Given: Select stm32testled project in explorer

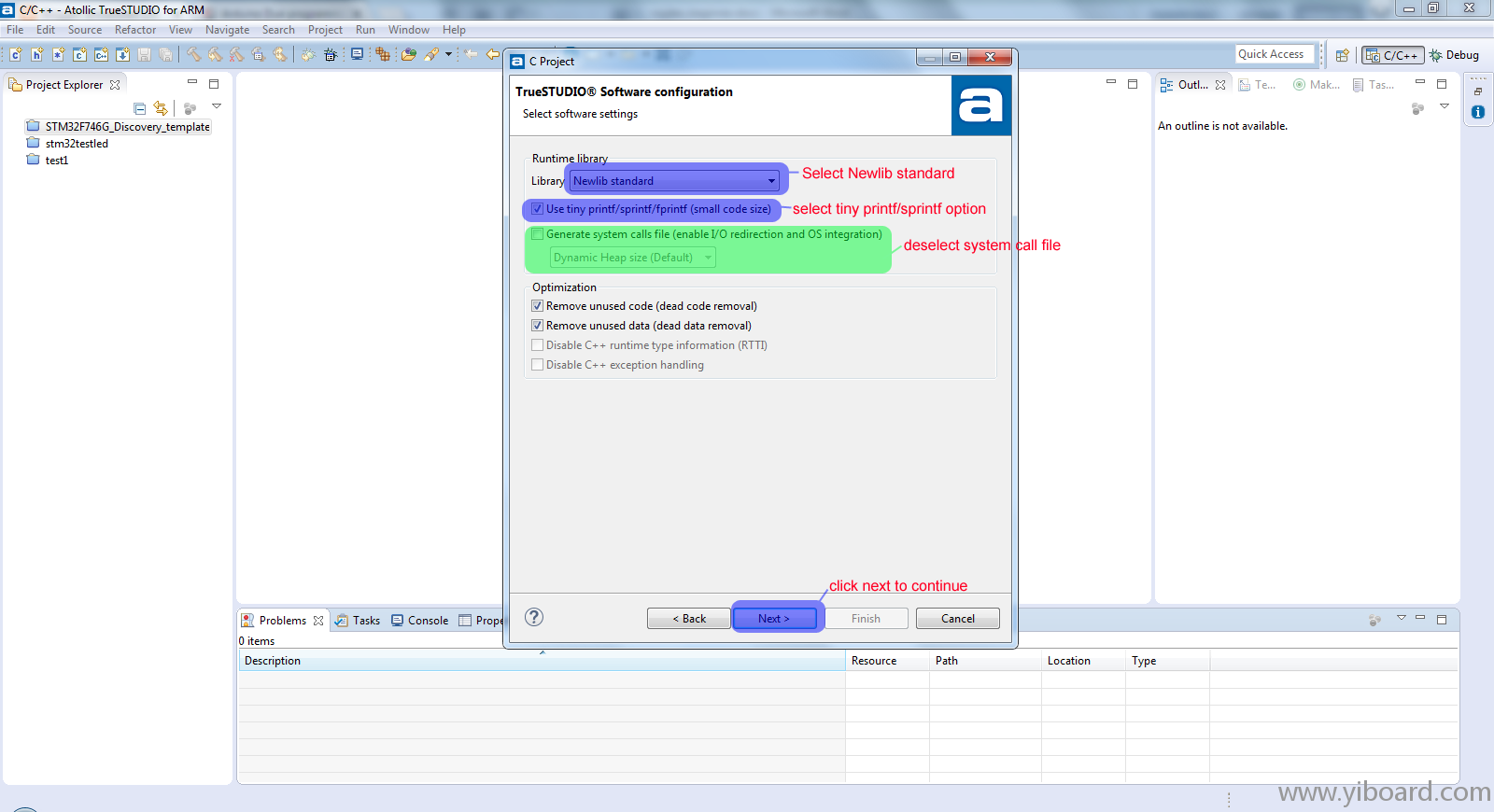Looking at the screenshot, I should pyautogui.click(x=67, y=144).
